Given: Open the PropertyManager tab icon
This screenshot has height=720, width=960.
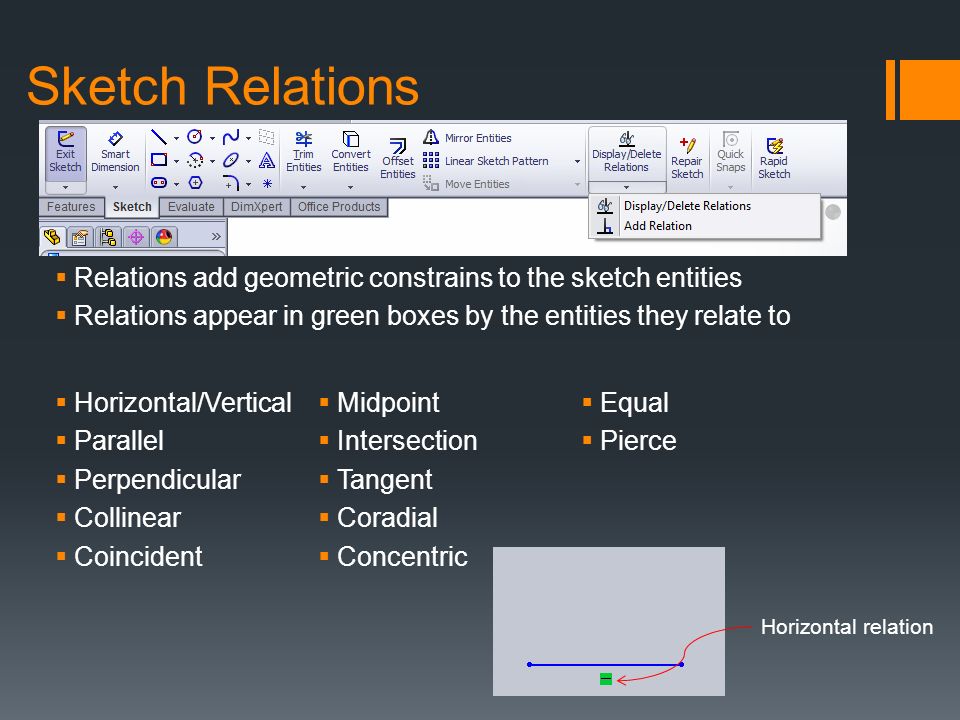Looking at the screenshot, I should point(80,236).
